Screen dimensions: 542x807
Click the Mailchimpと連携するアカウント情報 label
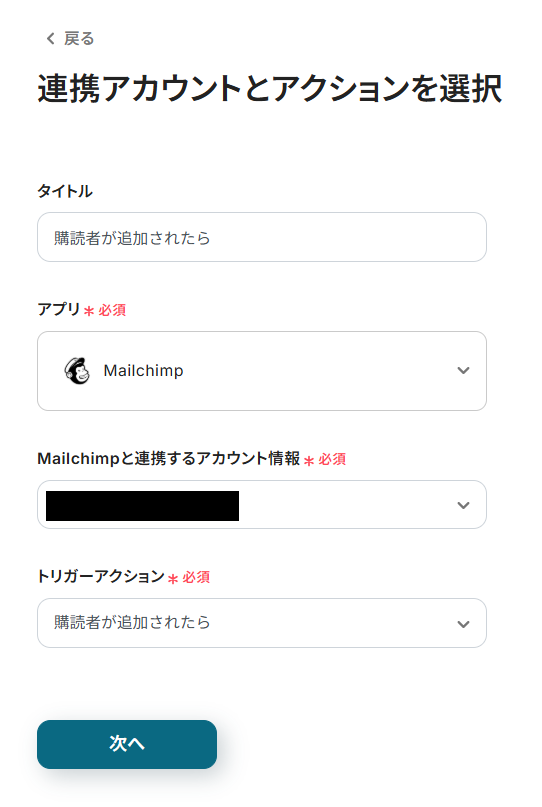point(169,458)
